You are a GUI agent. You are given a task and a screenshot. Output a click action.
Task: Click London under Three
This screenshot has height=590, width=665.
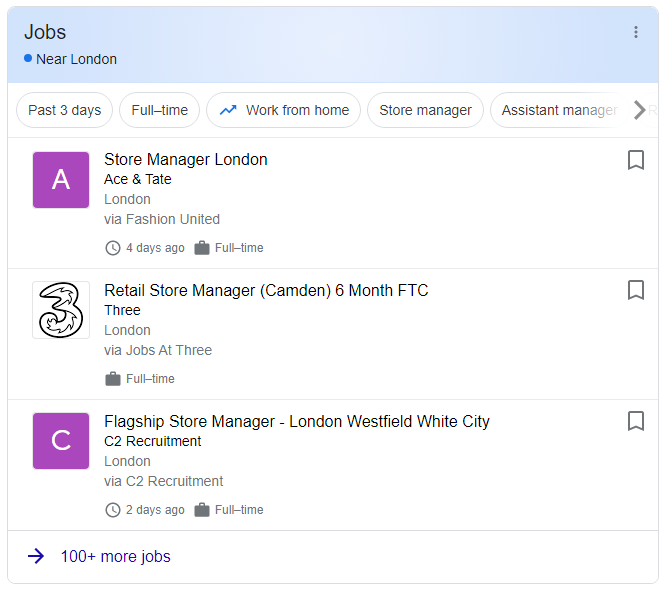click(x=127, y=330)
